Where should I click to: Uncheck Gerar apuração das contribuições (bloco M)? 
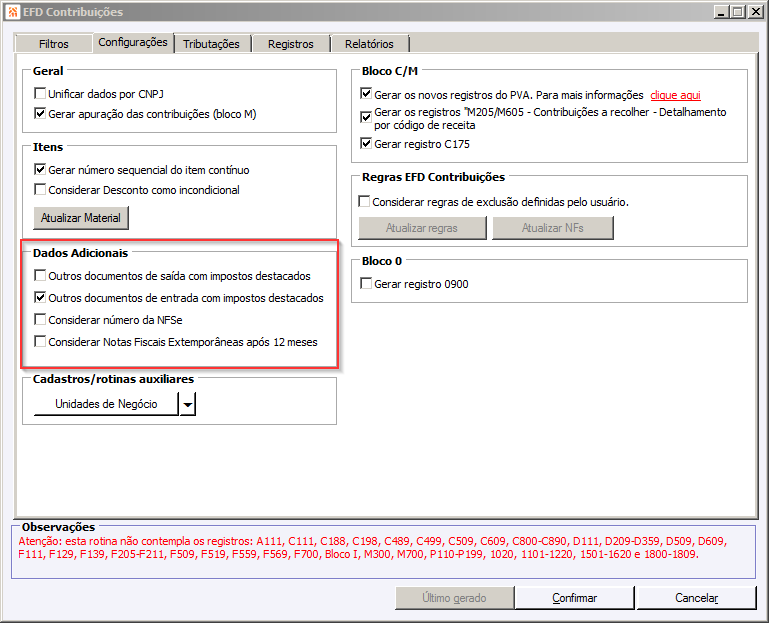click(x=40, y=113)
